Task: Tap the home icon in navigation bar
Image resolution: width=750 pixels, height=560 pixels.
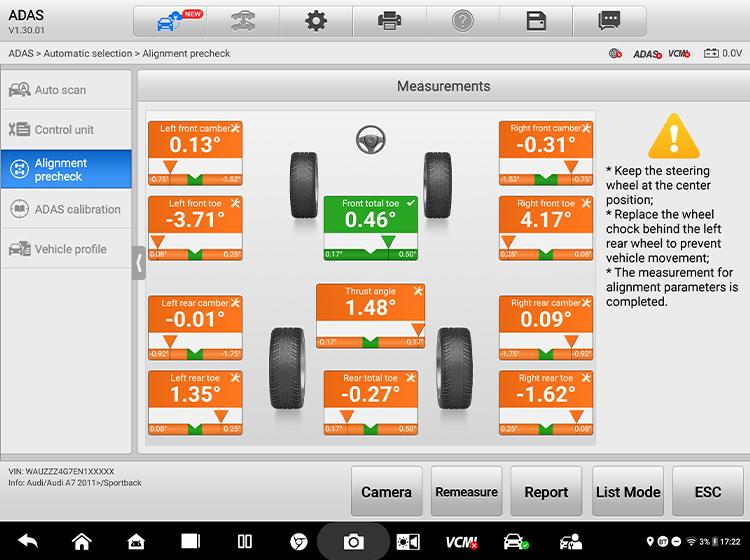Action: [x=82, y=541]
